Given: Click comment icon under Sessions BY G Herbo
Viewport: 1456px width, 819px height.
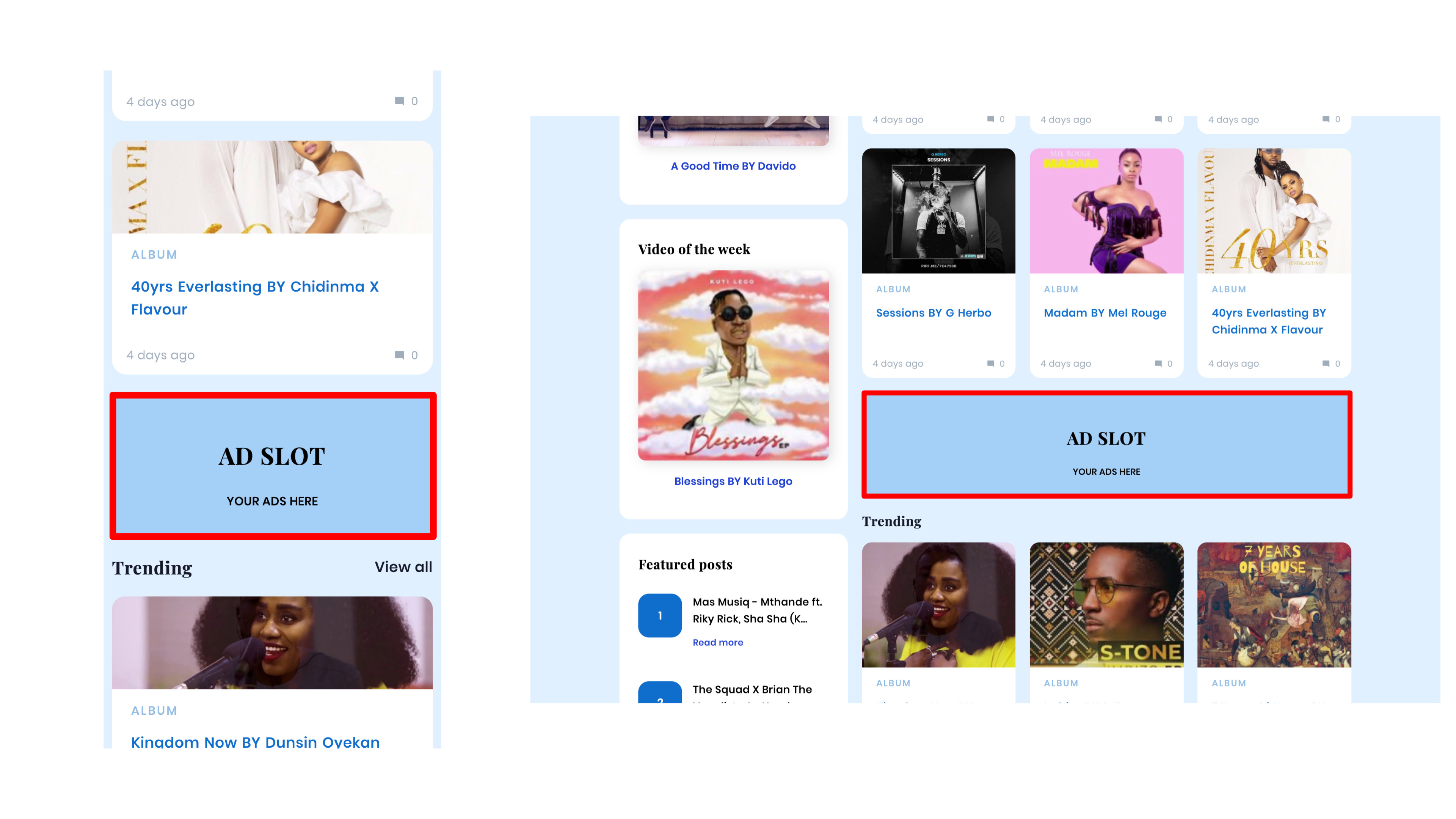Looking at the screenshot, I should pyautogui.click(x=990, y=364).
